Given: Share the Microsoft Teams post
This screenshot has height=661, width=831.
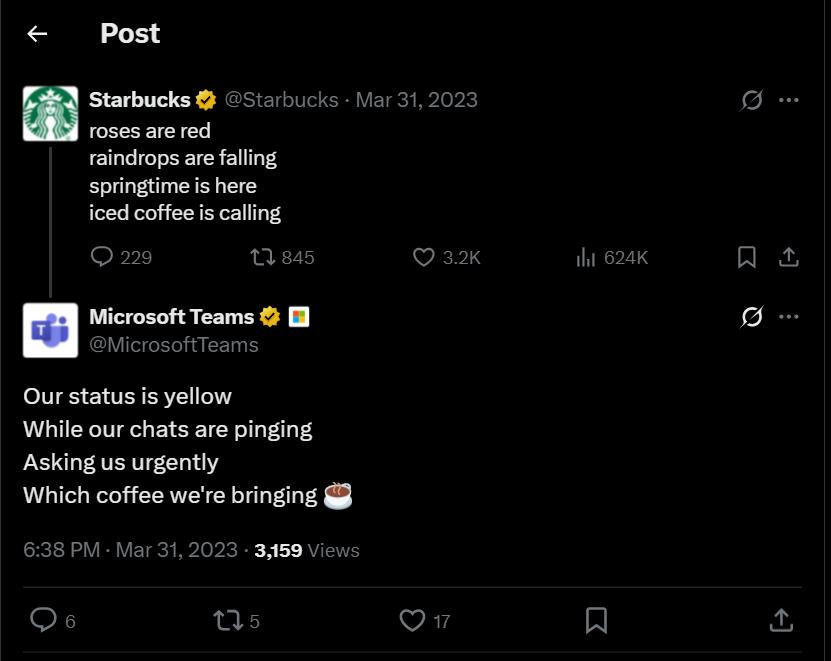Looking at the screenshot, I should 781,620.
